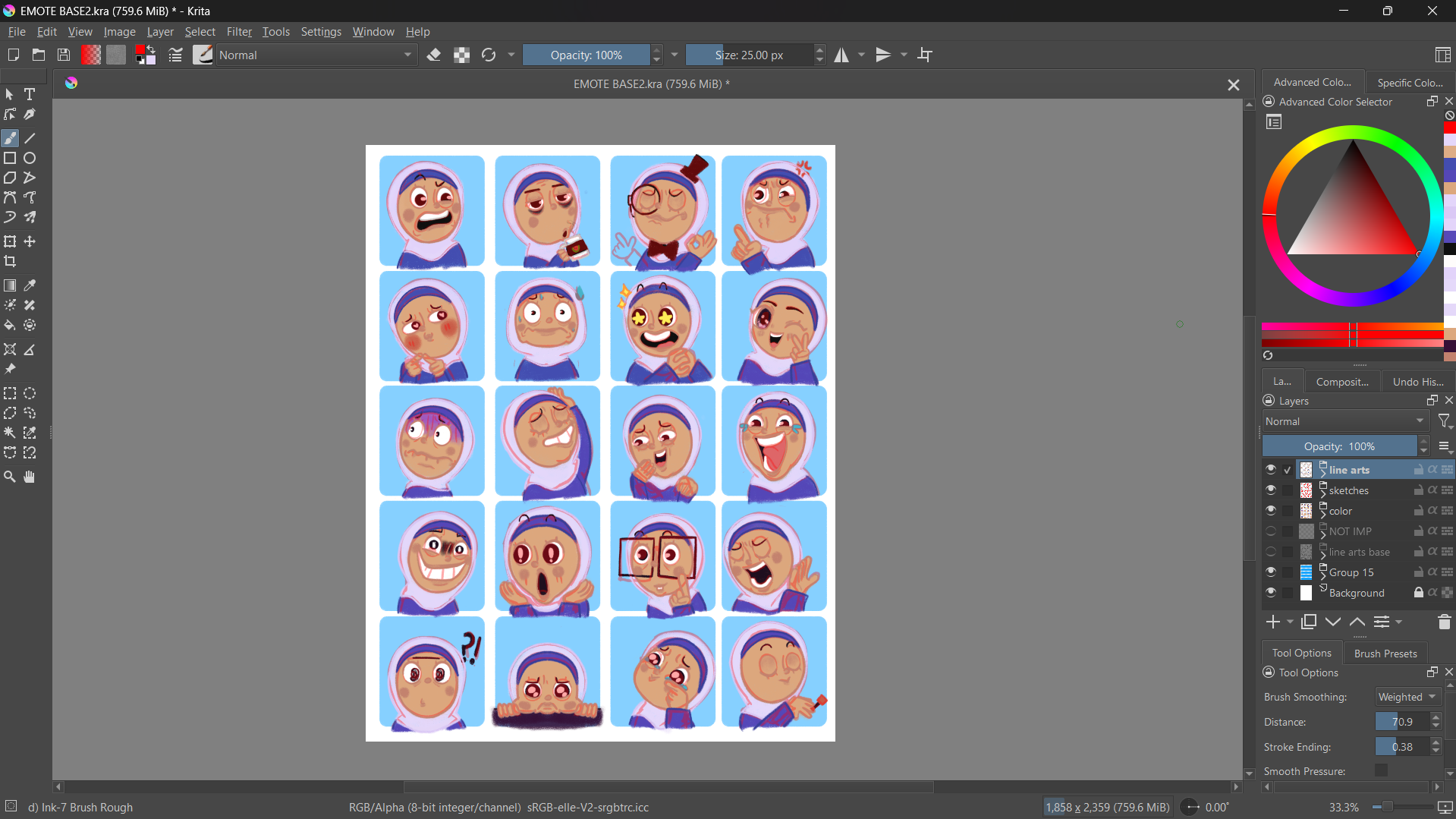Open the Layer menu
This screenshot has height=819, width=1456.
click(160, 32)
